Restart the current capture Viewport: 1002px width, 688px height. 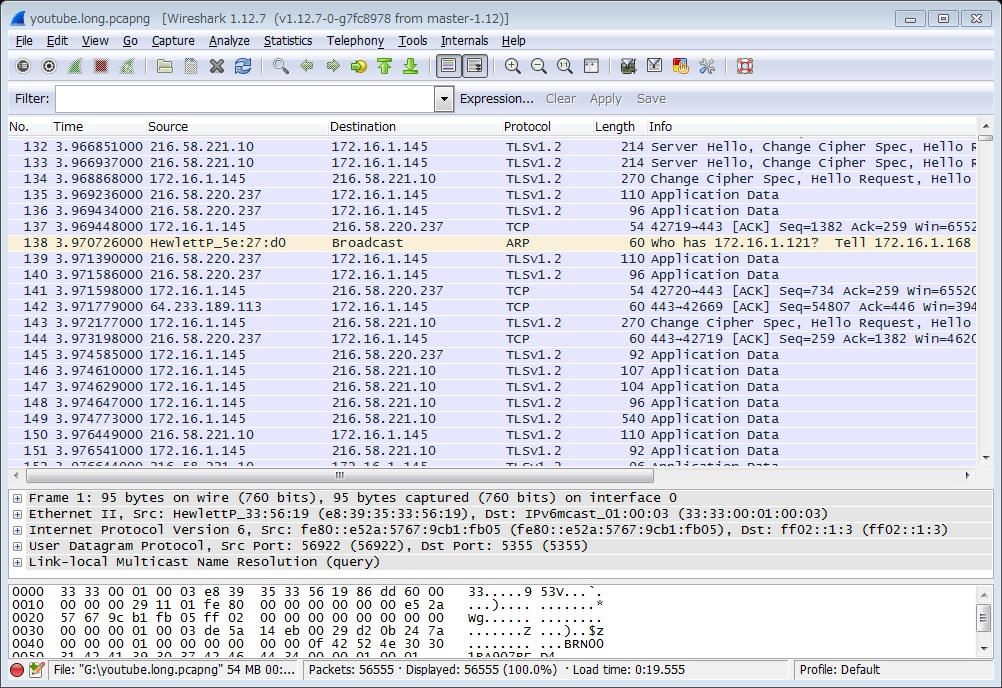point(127,66)
